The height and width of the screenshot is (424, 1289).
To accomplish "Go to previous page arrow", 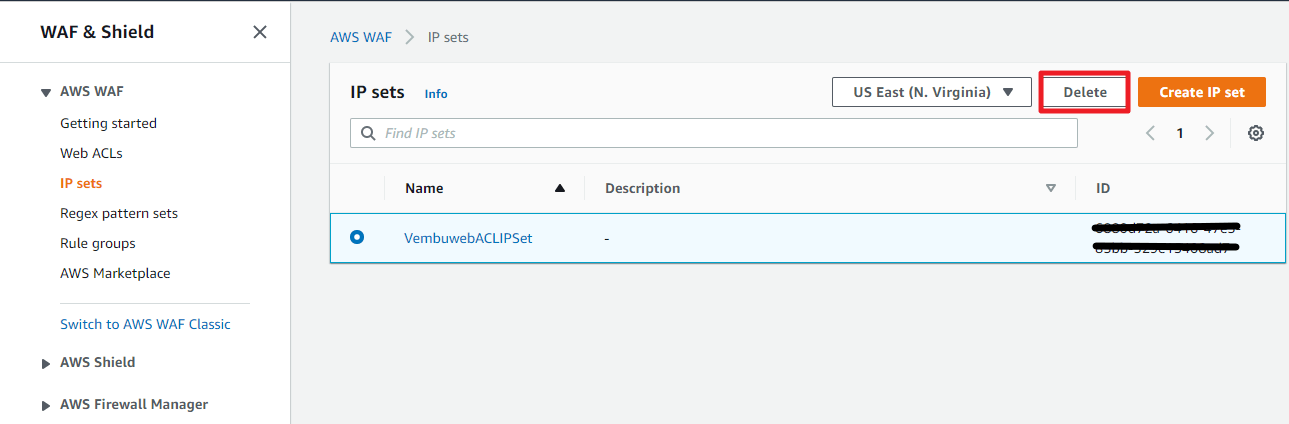I will pos(1151,133).
